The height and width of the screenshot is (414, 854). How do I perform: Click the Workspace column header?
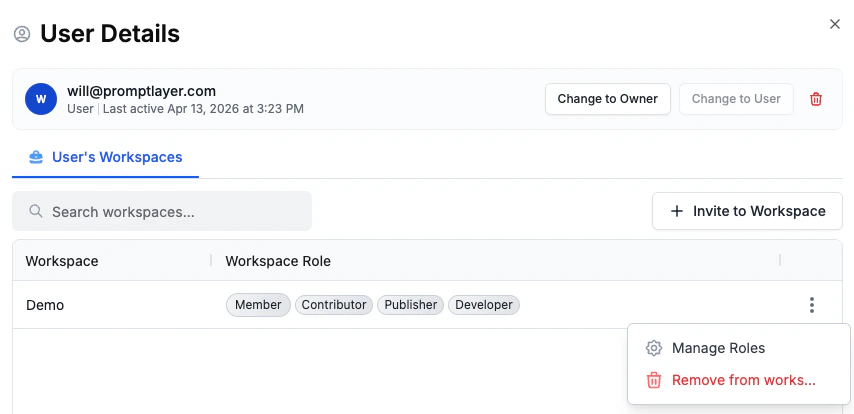[62, 261]
